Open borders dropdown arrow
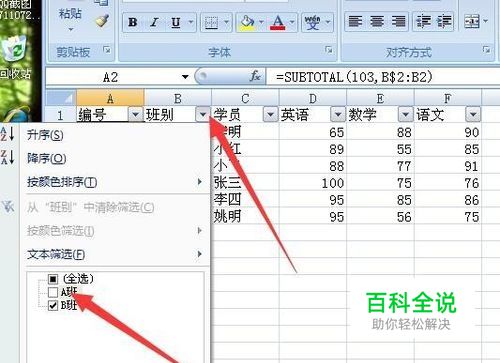Viewport: 500px width, 363px height. pyautogui.click(x=226, y=22)
